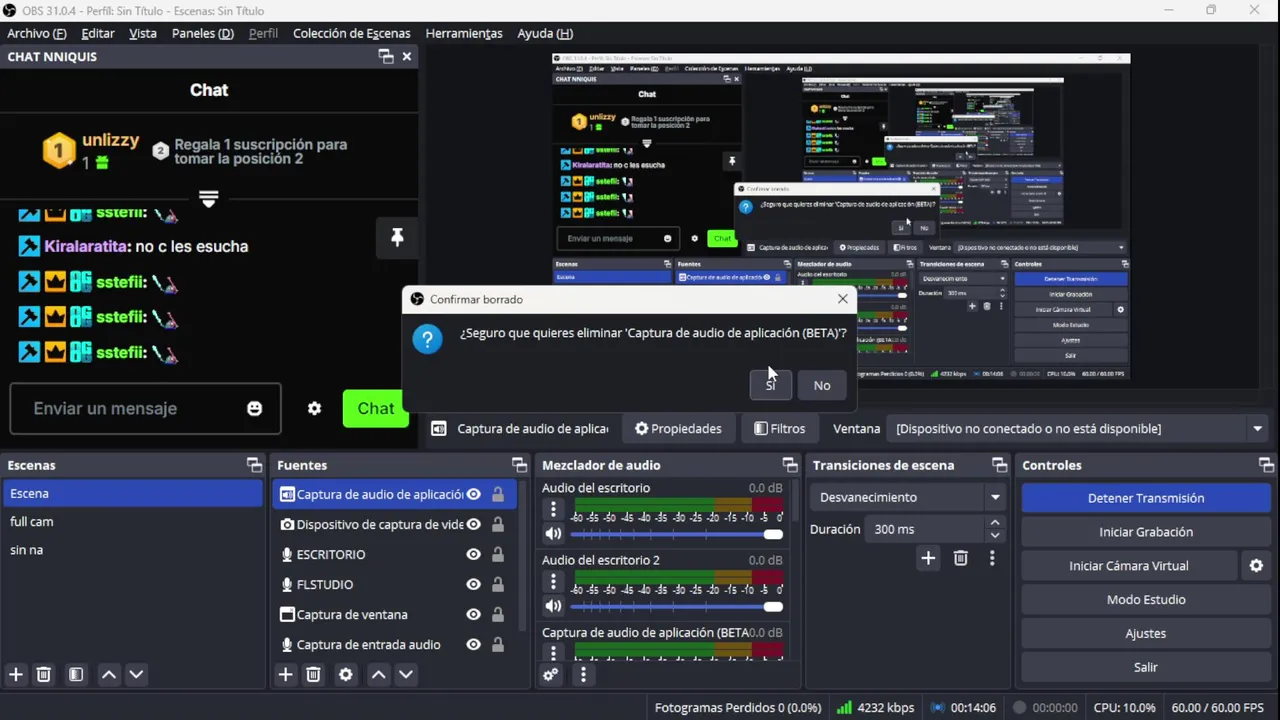Select the full cam scene
The width and height of the screenshot is (1280, 720).
(134, 522)
